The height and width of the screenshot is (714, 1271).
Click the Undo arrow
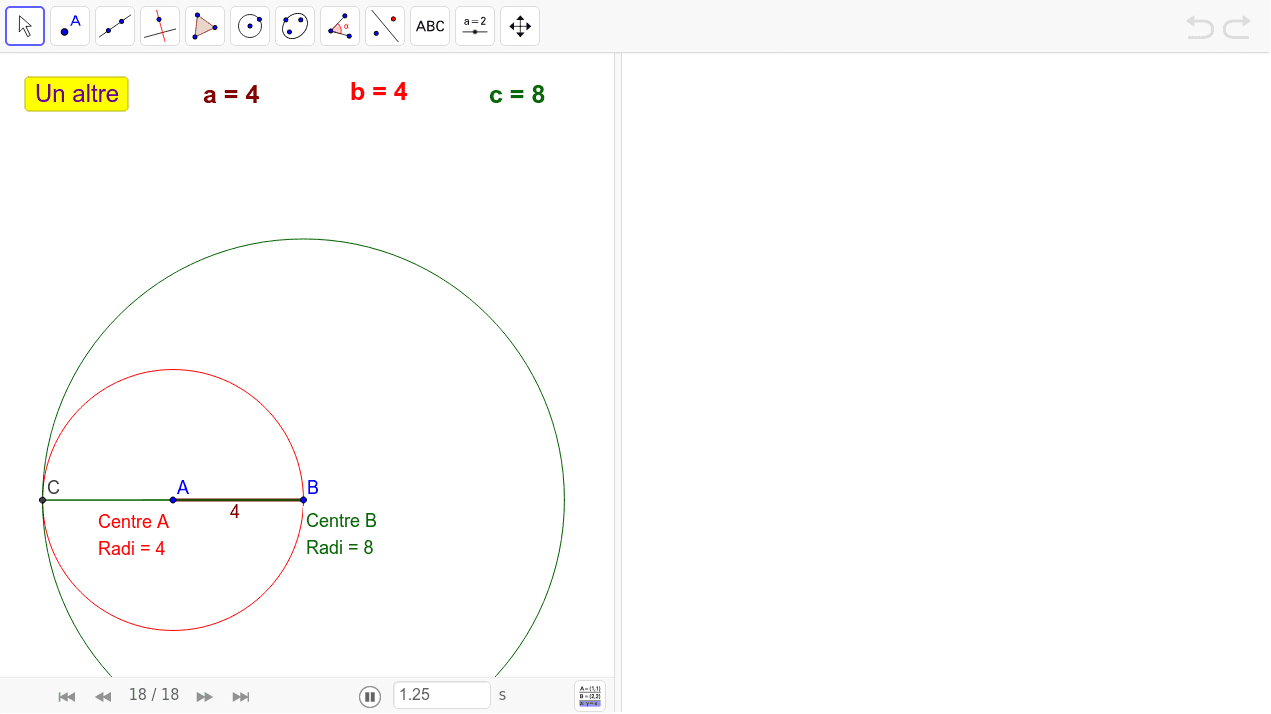(1200, 27)
